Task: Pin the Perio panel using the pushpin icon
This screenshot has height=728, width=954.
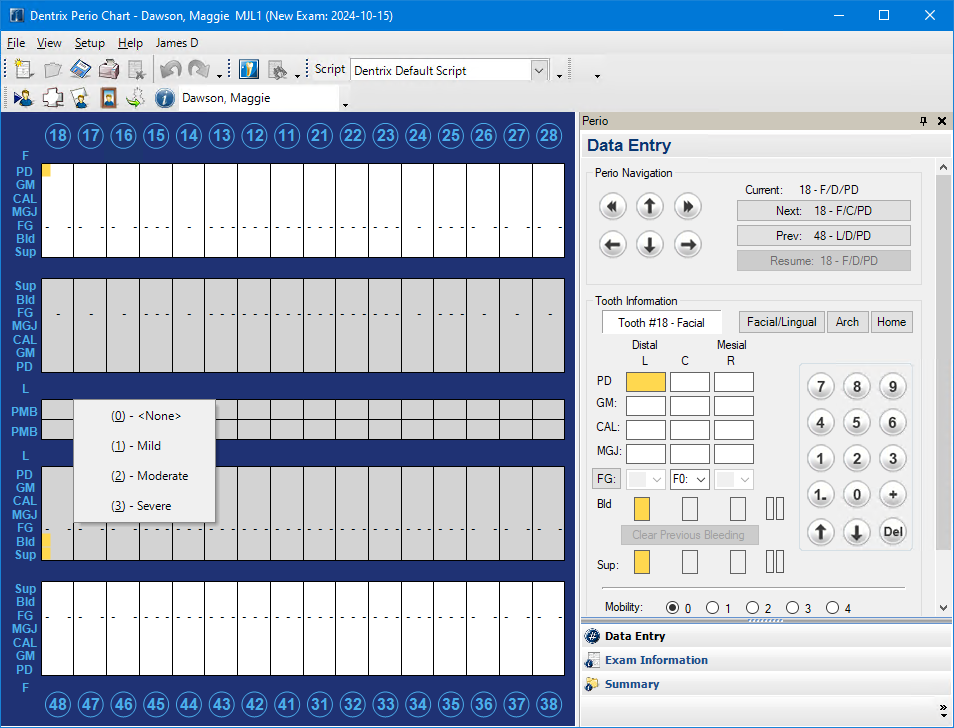Action: pyautogui.click(x=923, y=121)
